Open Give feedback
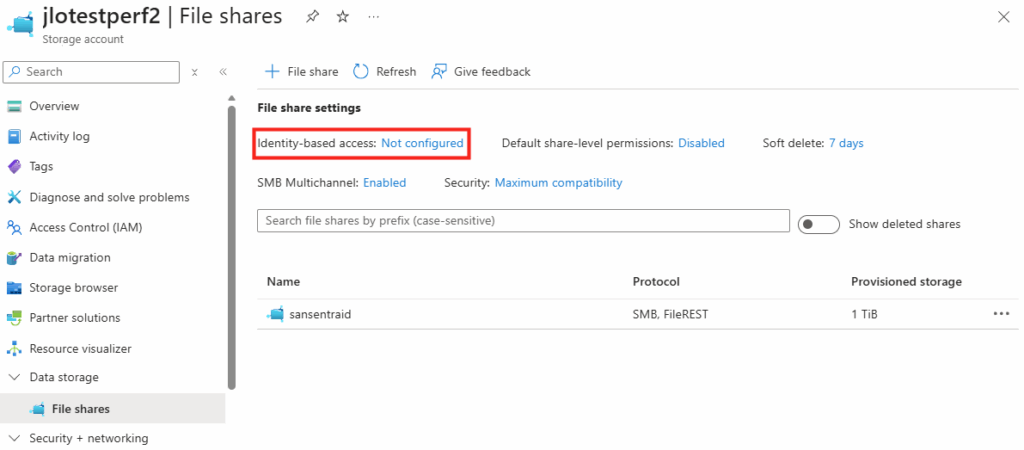The image size is (1024, 450). coord(480,71)
